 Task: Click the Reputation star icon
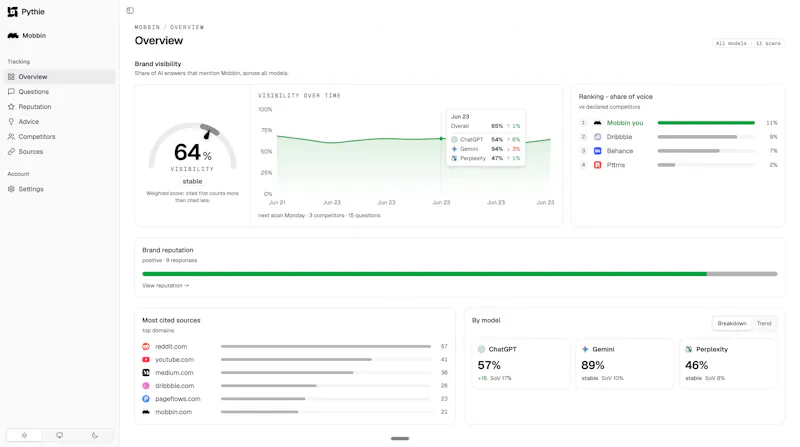(11, 107)
